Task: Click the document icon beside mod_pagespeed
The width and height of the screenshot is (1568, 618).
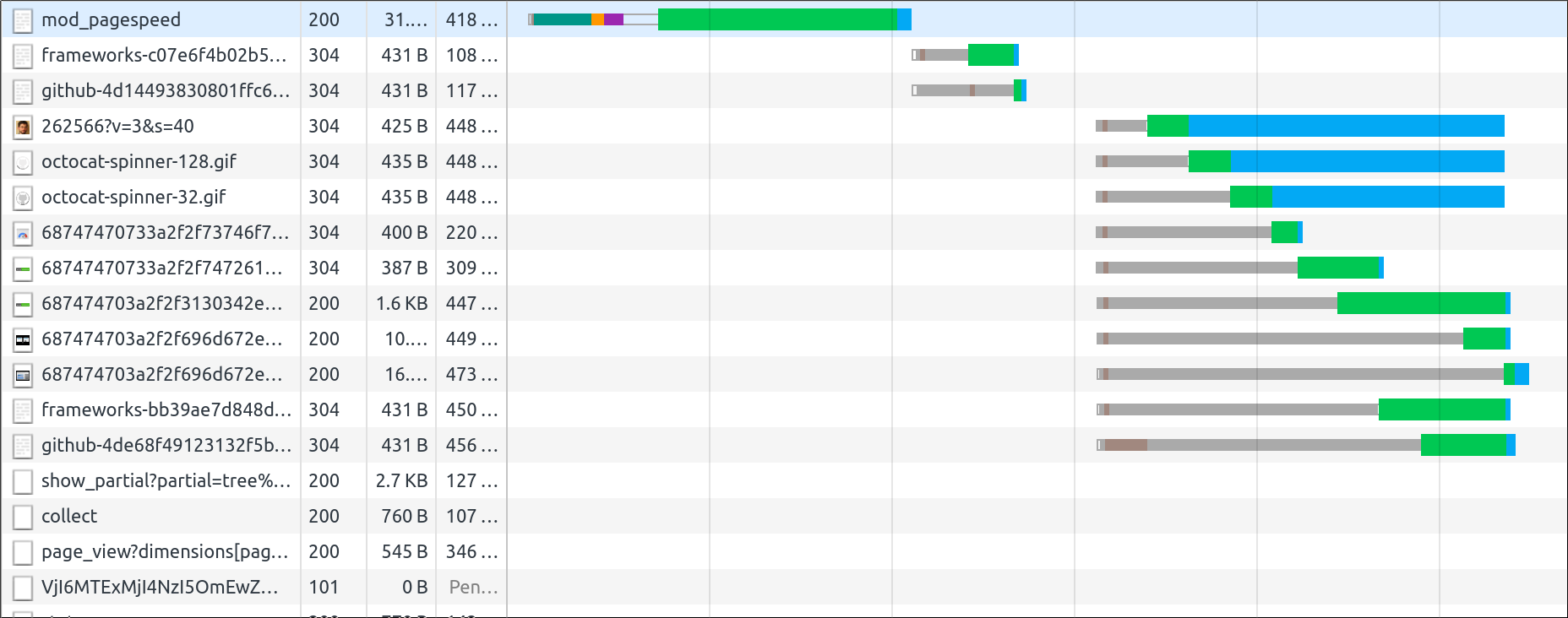Action: coord(23,20)
